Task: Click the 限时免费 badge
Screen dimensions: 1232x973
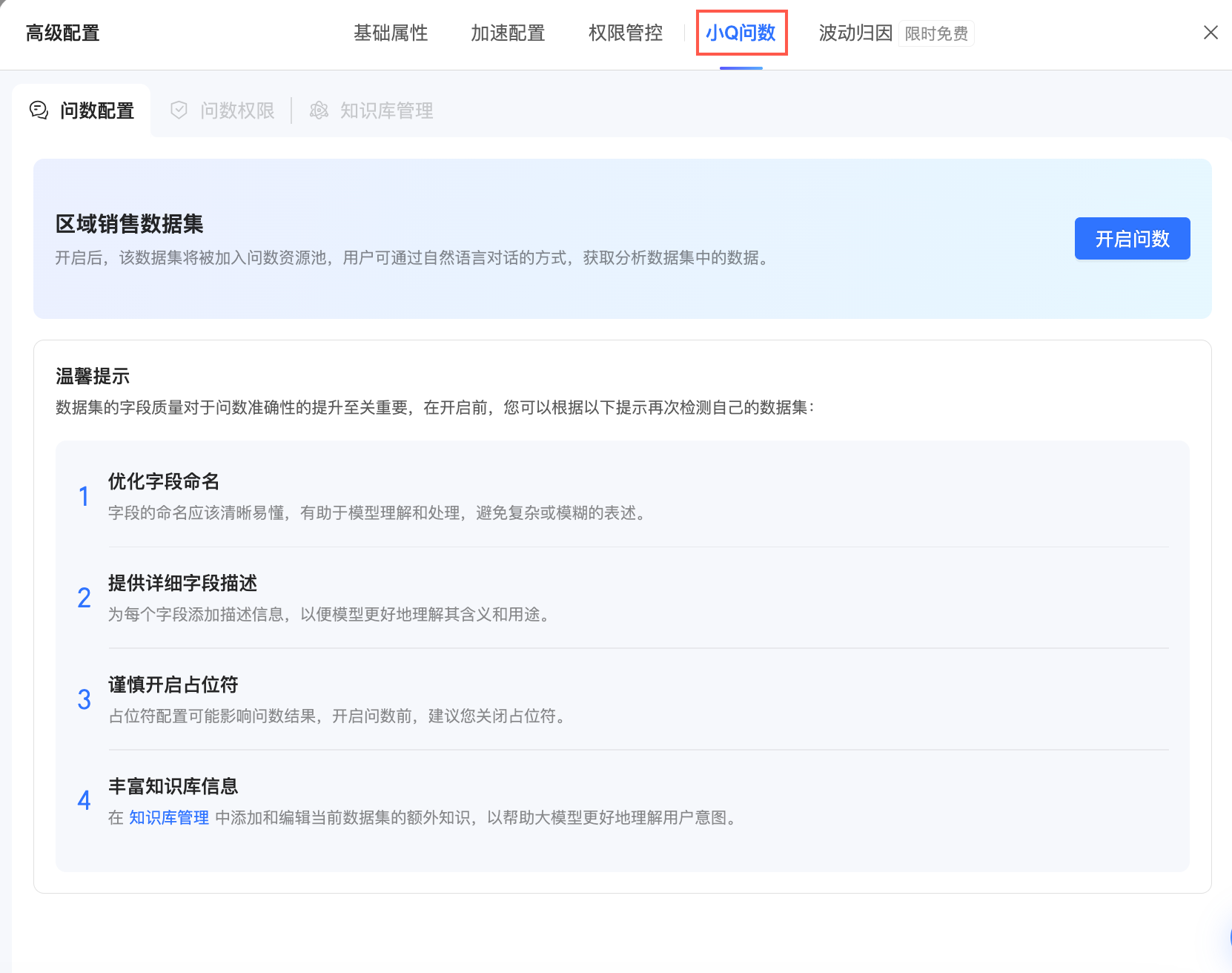Action: pyautogui.click(x=936, y=34)
